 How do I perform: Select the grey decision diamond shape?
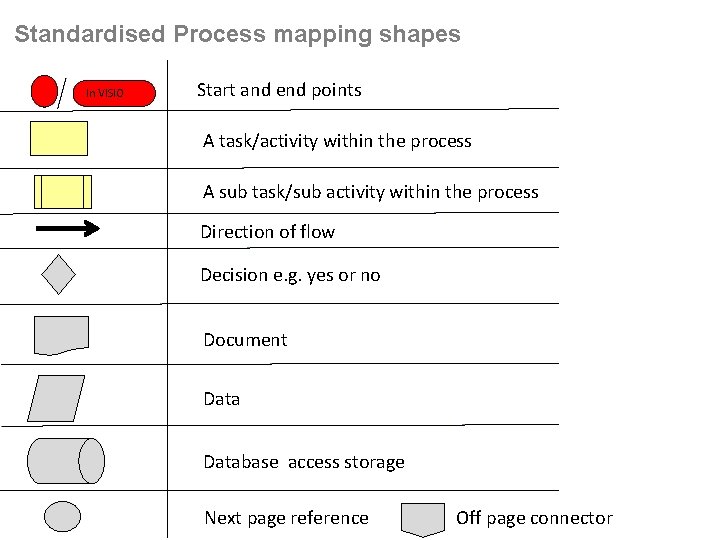pos(61,273)
